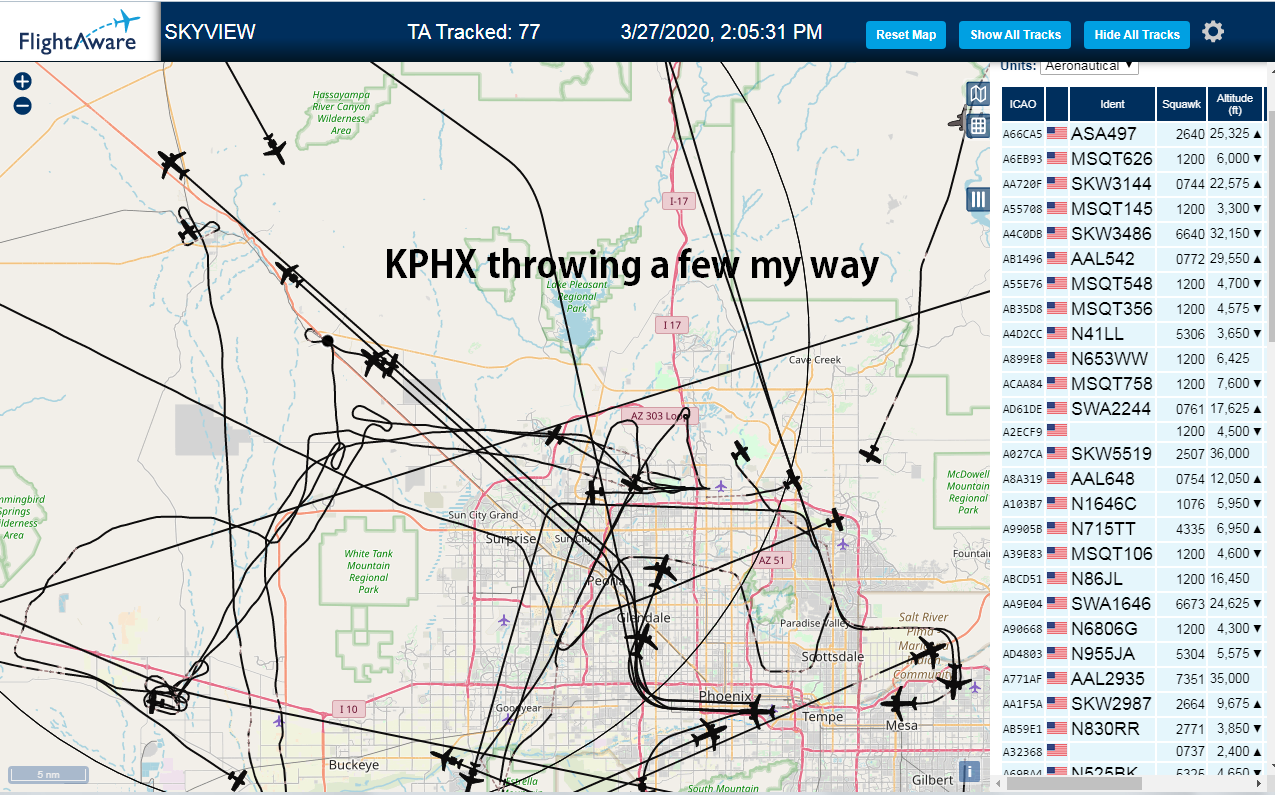Select the SKW2987 flight row

[x=1134, y=703]
